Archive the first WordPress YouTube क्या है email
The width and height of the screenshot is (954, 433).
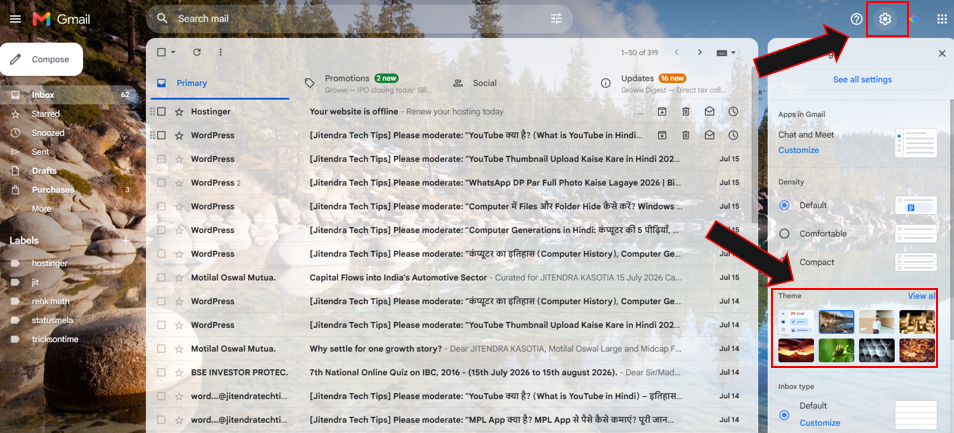pyautogui.click(x=662, y=135)
